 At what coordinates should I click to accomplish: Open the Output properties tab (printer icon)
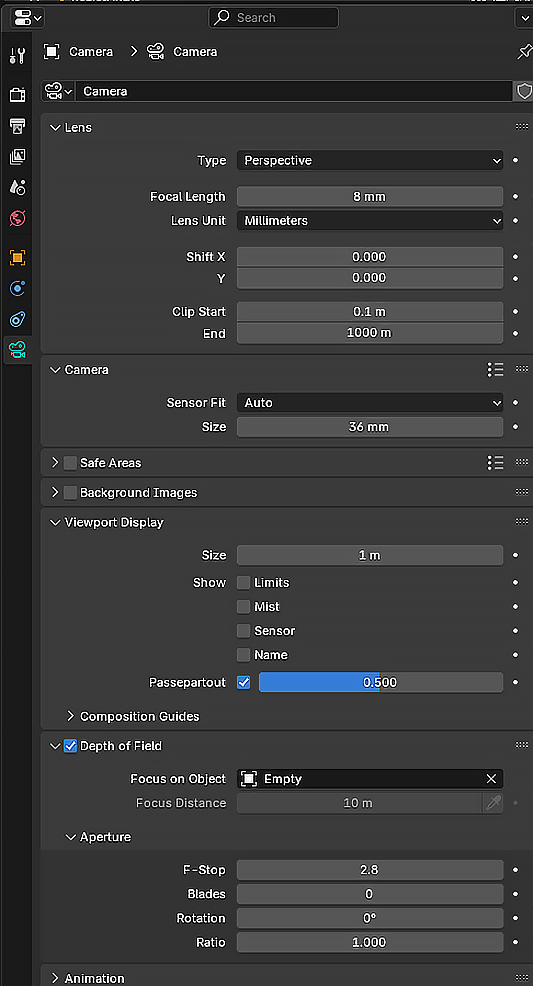tap(17, 126)
